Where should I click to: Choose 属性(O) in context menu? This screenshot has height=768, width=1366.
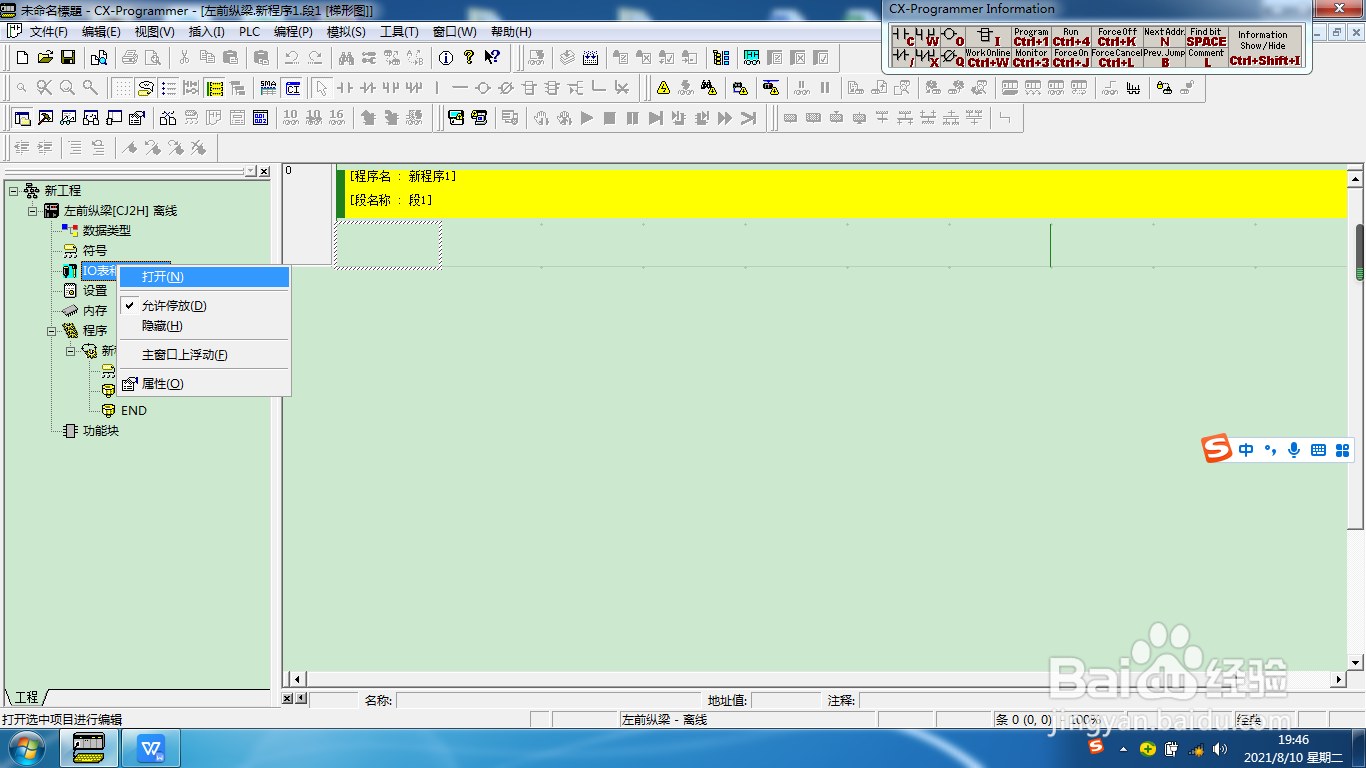pos(203,384)
